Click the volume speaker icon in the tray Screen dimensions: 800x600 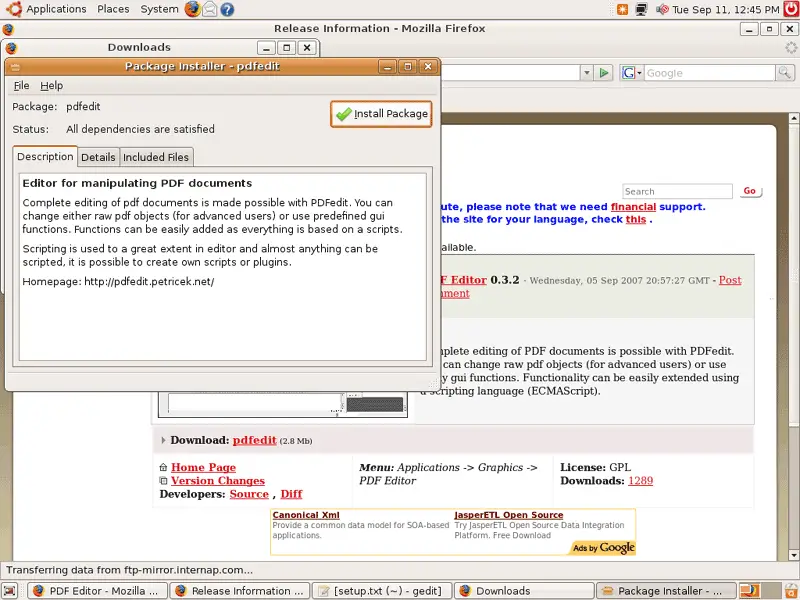pyautogui.click(x=662, y=9)
